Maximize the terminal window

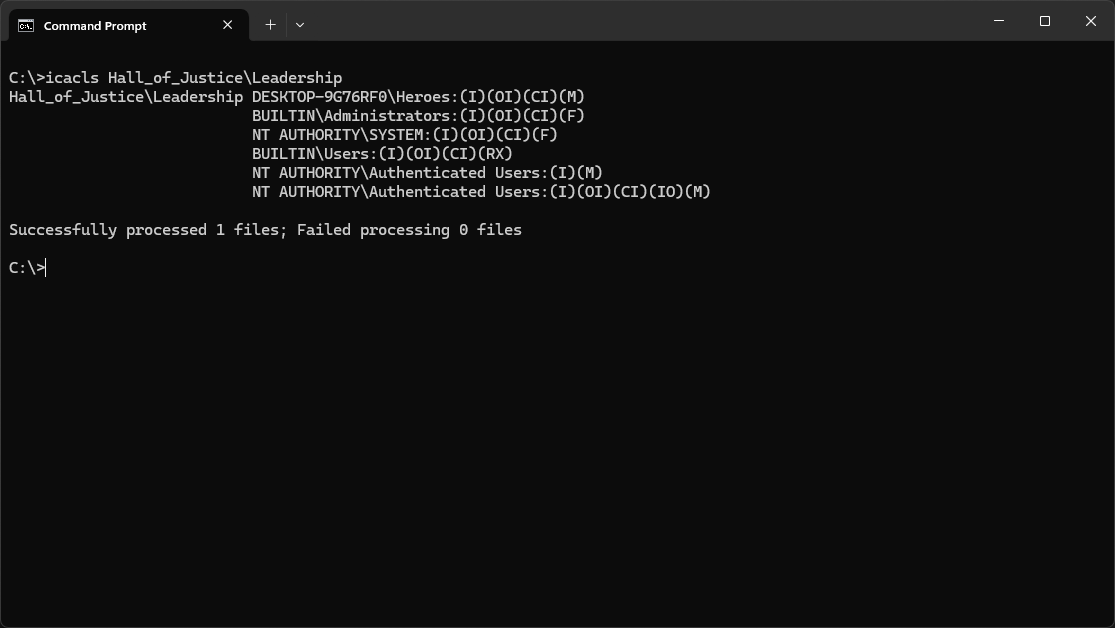[x=1045, y=21]
